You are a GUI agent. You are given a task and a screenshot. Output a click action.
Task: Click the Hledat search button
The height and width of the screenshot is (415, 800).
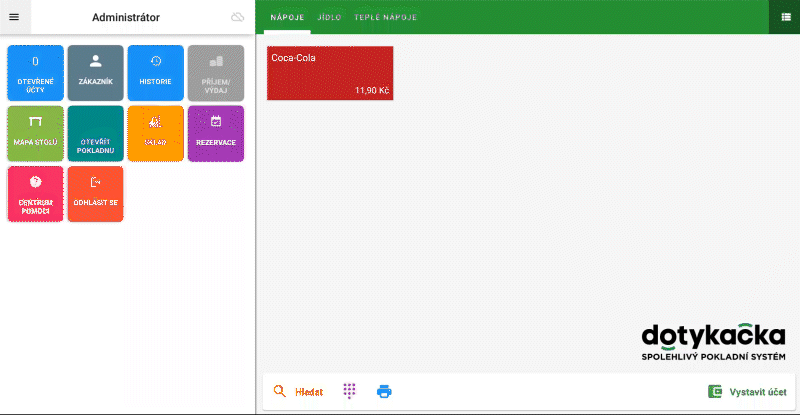click(298, 392)
